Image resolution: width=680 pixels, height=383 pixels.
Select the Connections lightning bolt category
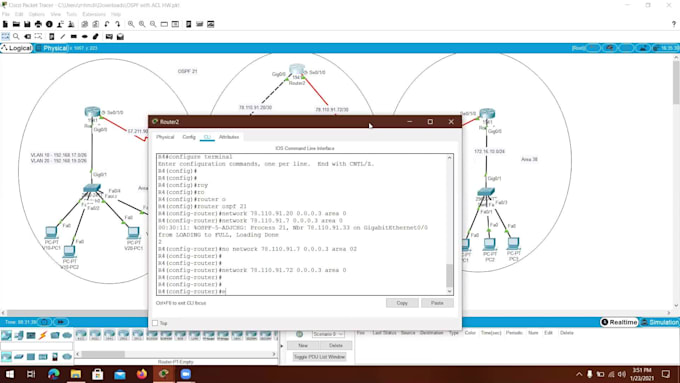coord(42,335)
